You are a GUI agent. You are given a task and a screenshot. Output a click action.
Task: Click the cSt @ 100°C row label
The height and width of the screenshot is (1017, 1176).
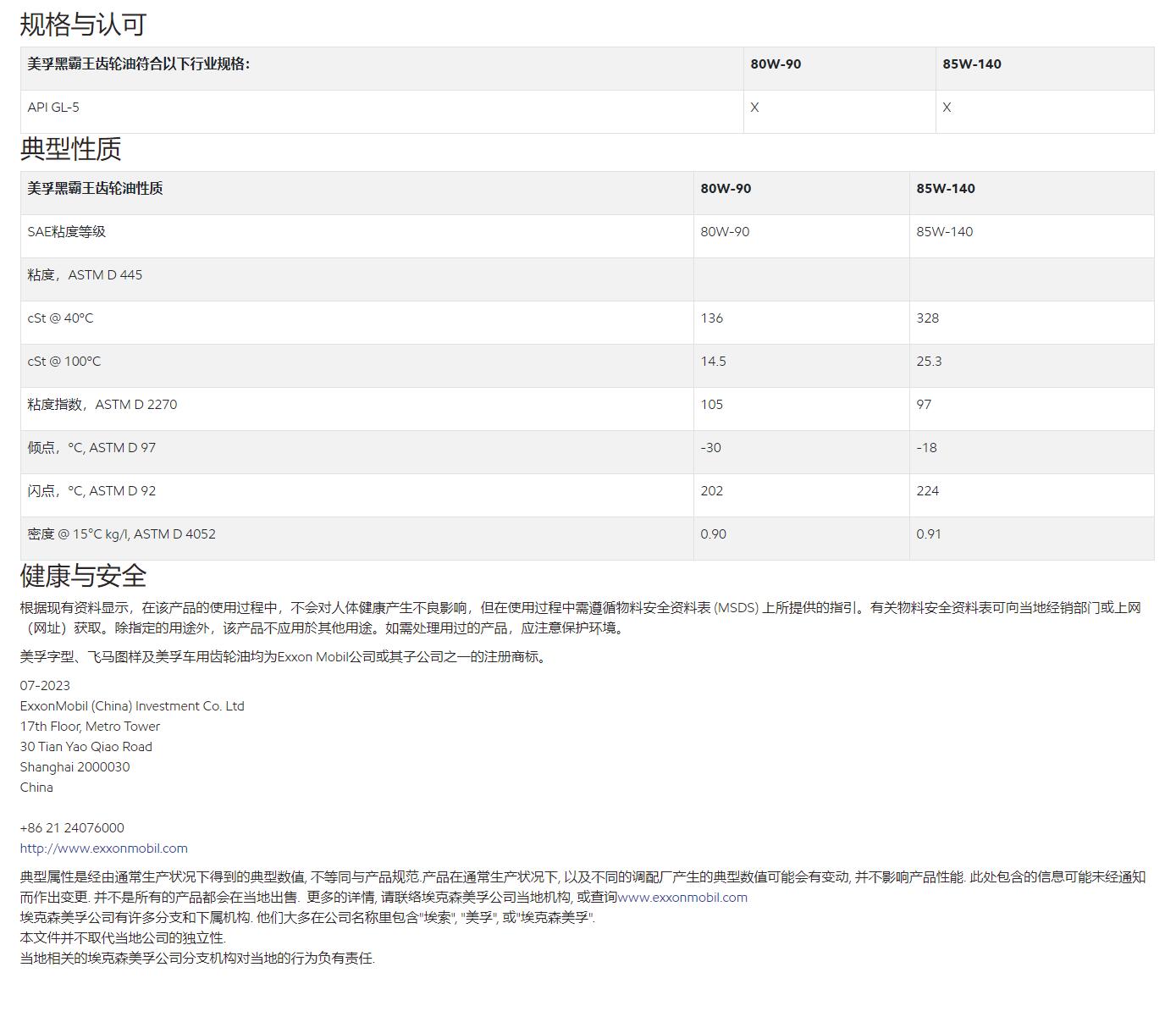[63, 362]
